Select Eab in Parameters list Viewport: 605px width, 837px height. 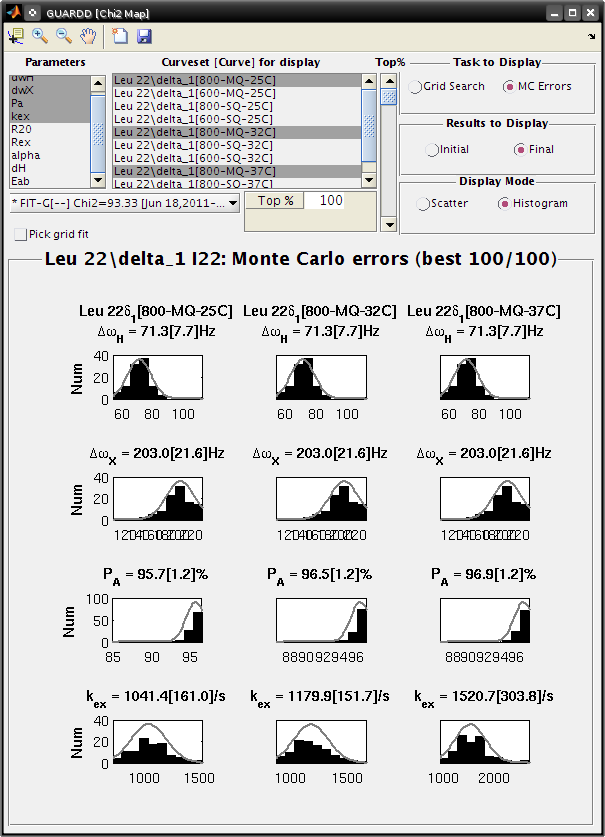coord(50,181)
